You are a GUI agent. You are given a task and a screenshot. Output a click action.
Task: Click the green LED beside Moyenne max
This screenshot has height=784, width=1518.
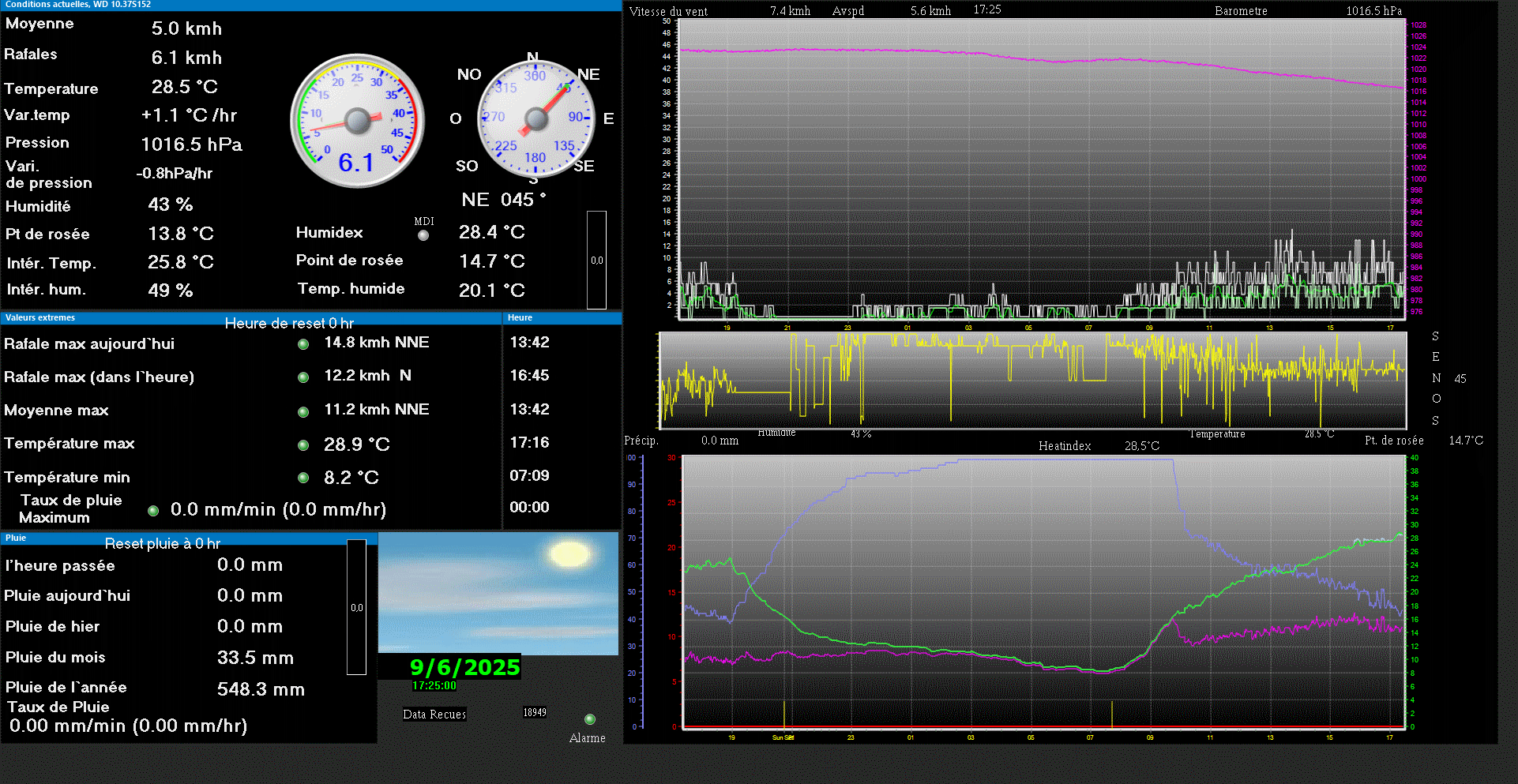[x=303, y=411]
